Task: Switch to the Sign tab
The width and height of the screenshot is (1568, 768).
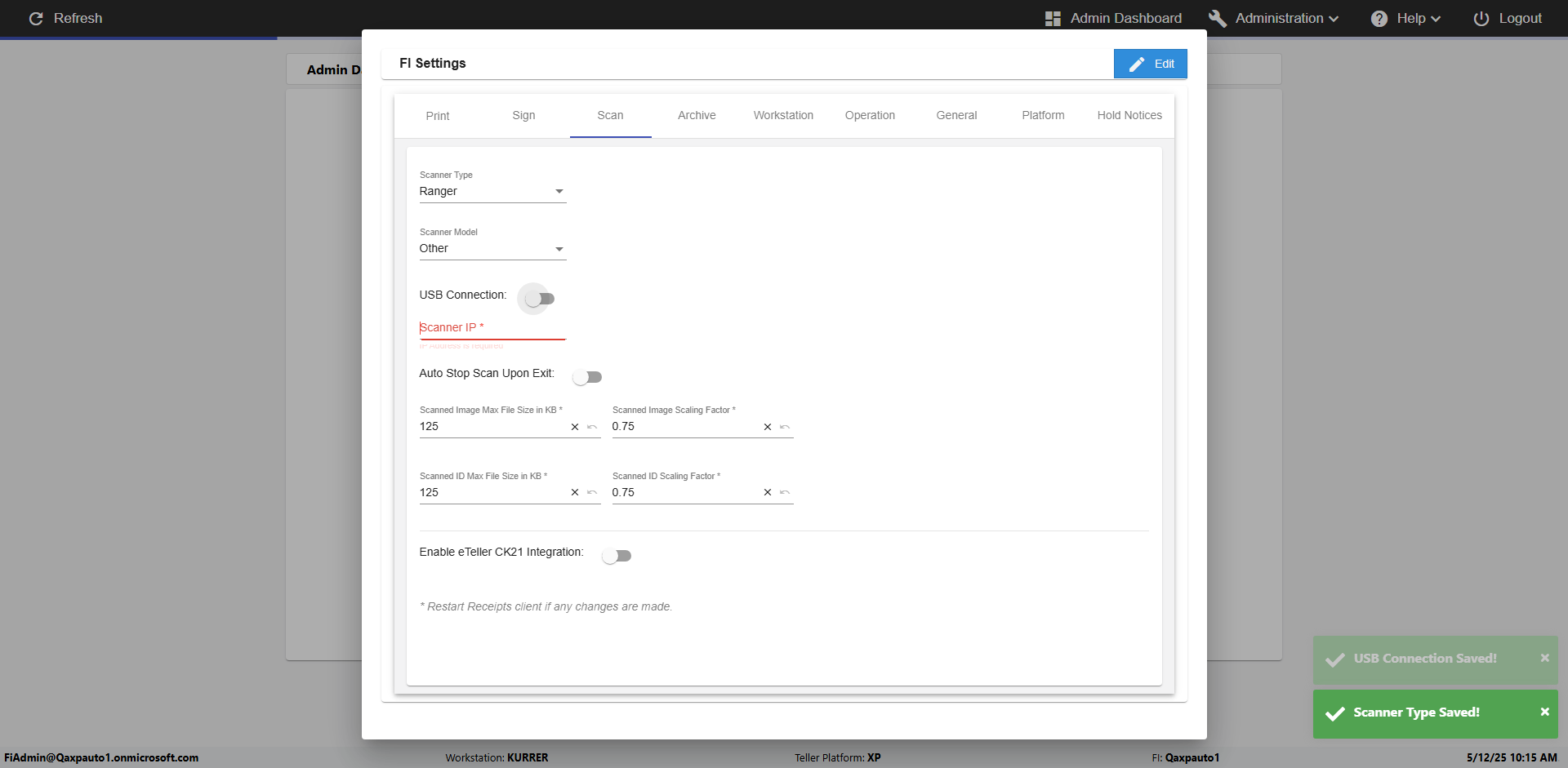Action: click(x=524, y=116)
